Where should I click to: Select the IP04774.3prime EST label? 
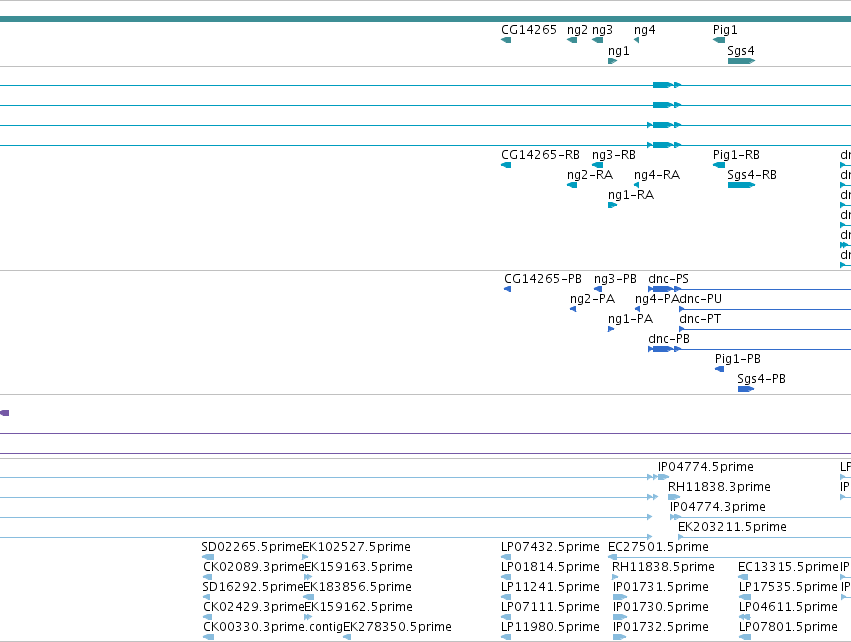(x=717, y=507)
